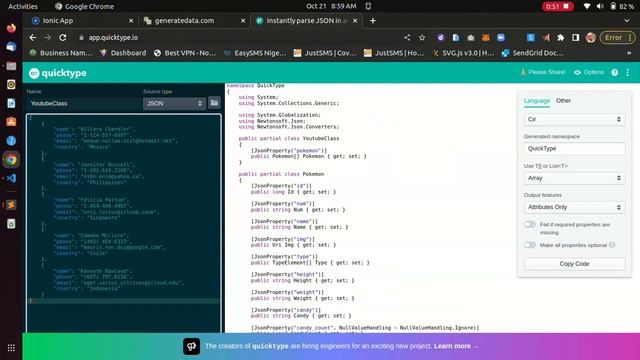
Task: Open the help question mark icon in quicktype header
Action: (614, 73)
